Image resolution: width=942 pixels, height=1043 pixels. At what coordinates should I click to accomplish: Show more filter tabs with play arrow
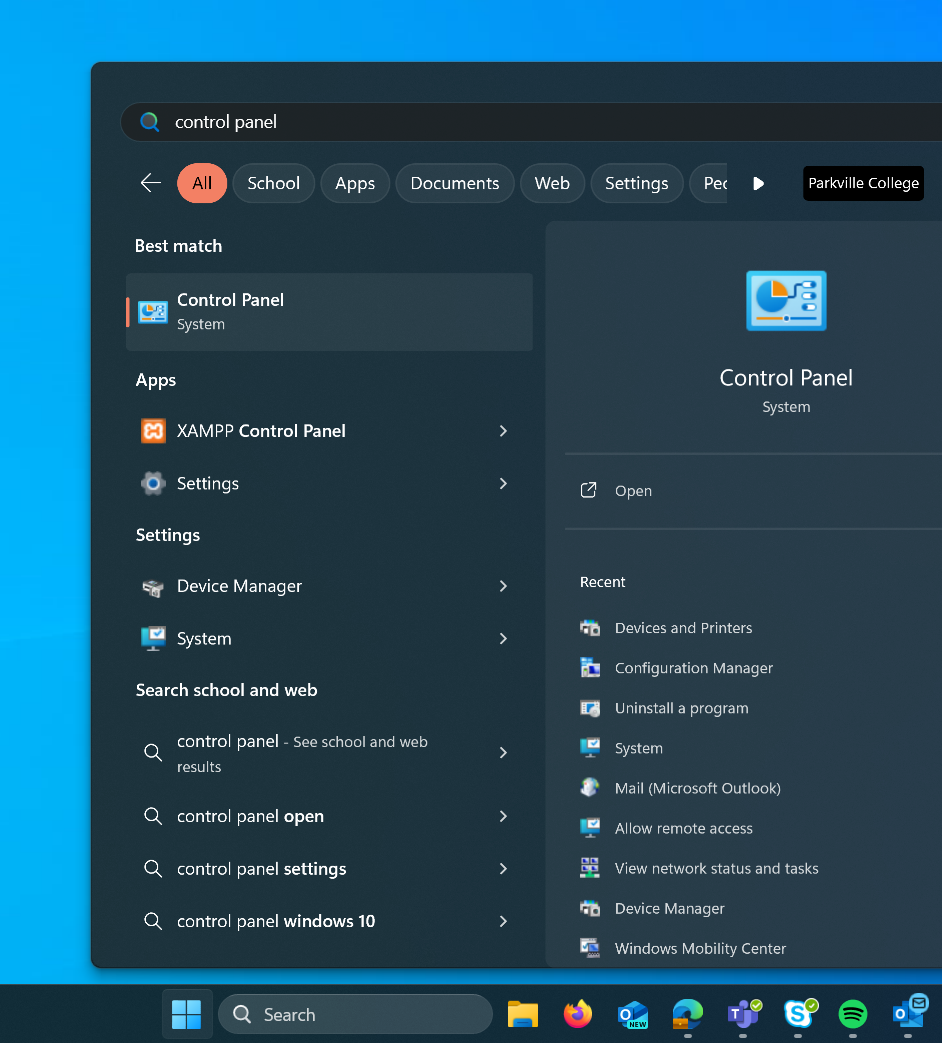click(x=758, y=184)
